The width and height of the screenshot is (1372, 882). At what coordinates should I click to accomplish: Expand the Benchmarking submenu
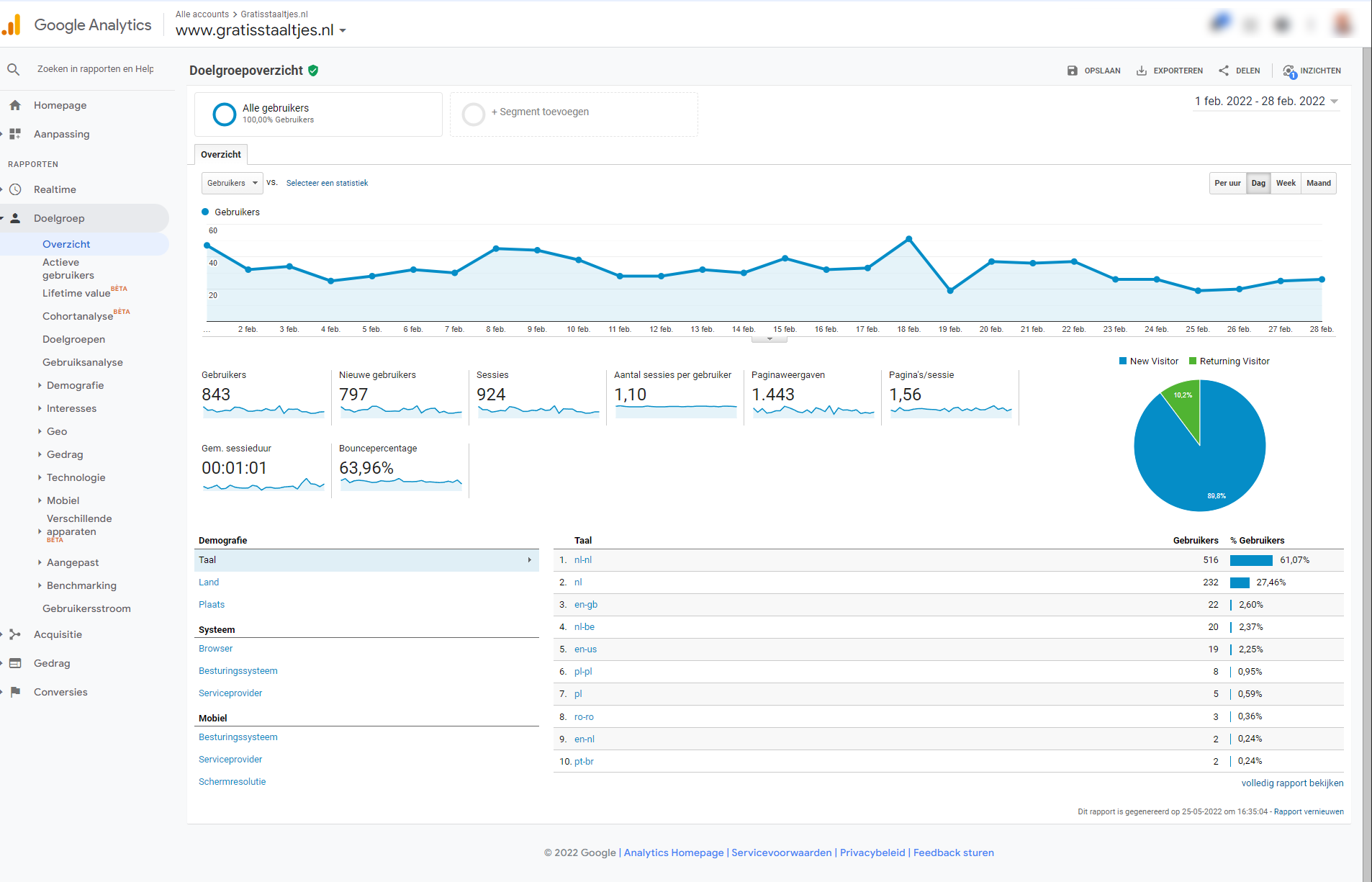(40, 585)
